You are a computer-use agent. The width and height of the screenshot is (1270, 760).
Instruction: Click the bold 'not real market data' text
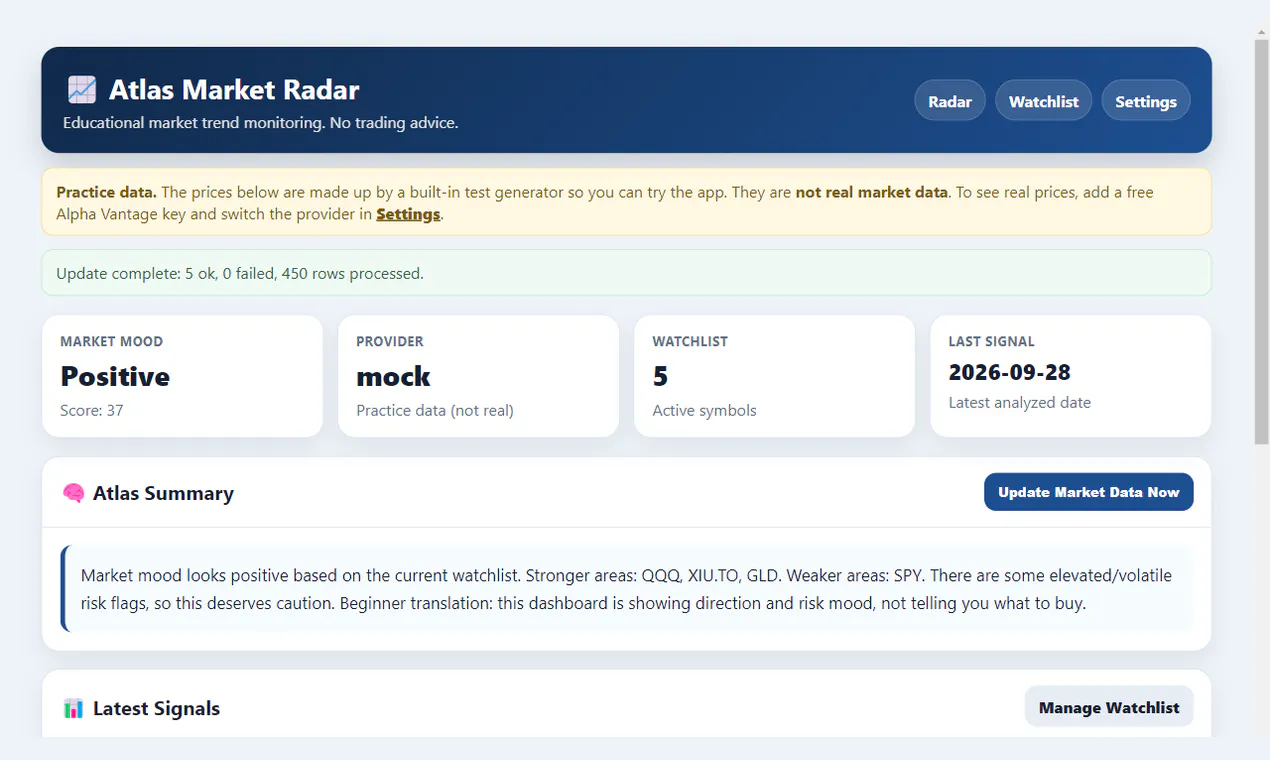pyautogui.click(x=871, y=192)
